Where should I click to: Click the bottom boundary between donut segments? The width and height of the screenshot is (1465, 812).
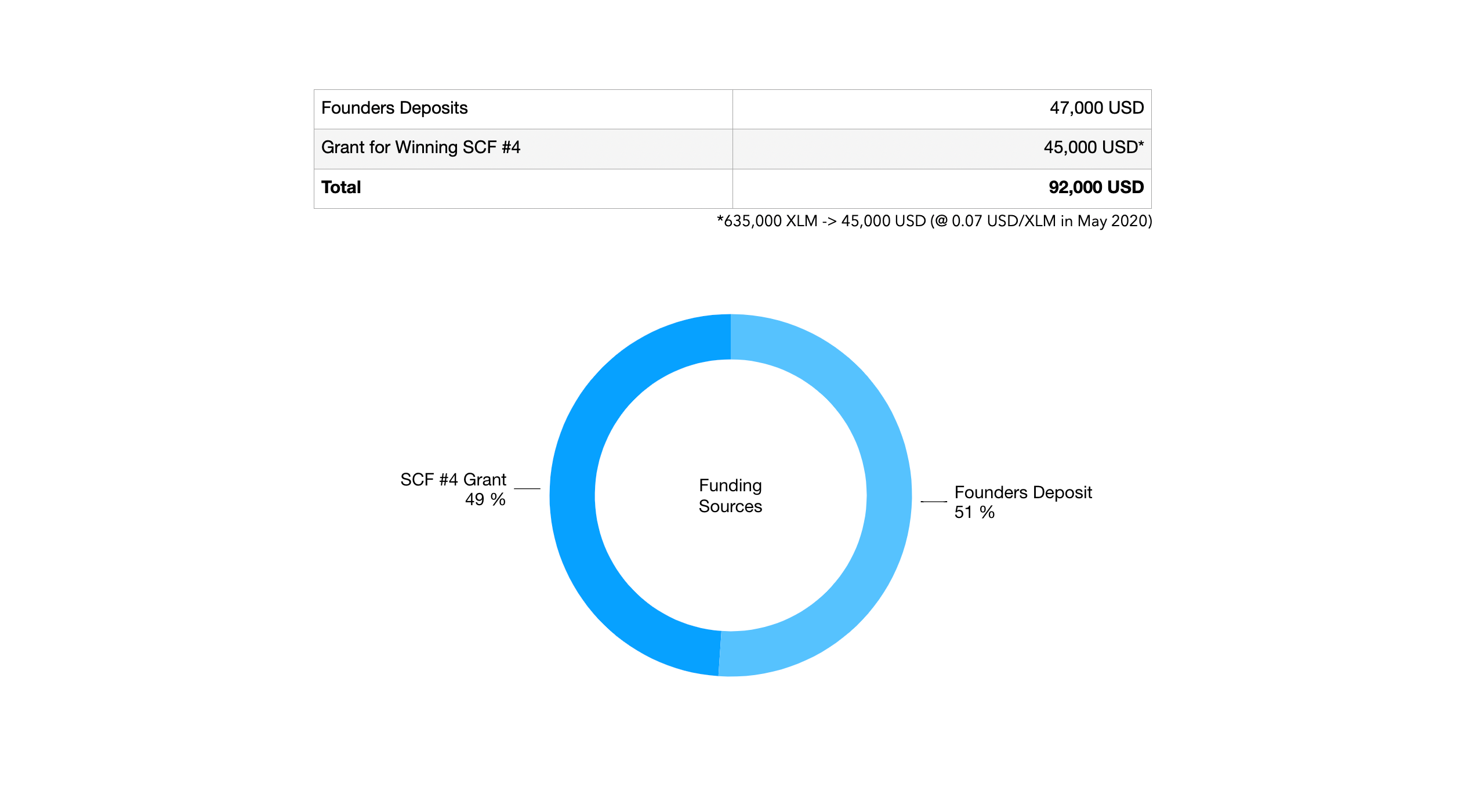click(720, 654)
